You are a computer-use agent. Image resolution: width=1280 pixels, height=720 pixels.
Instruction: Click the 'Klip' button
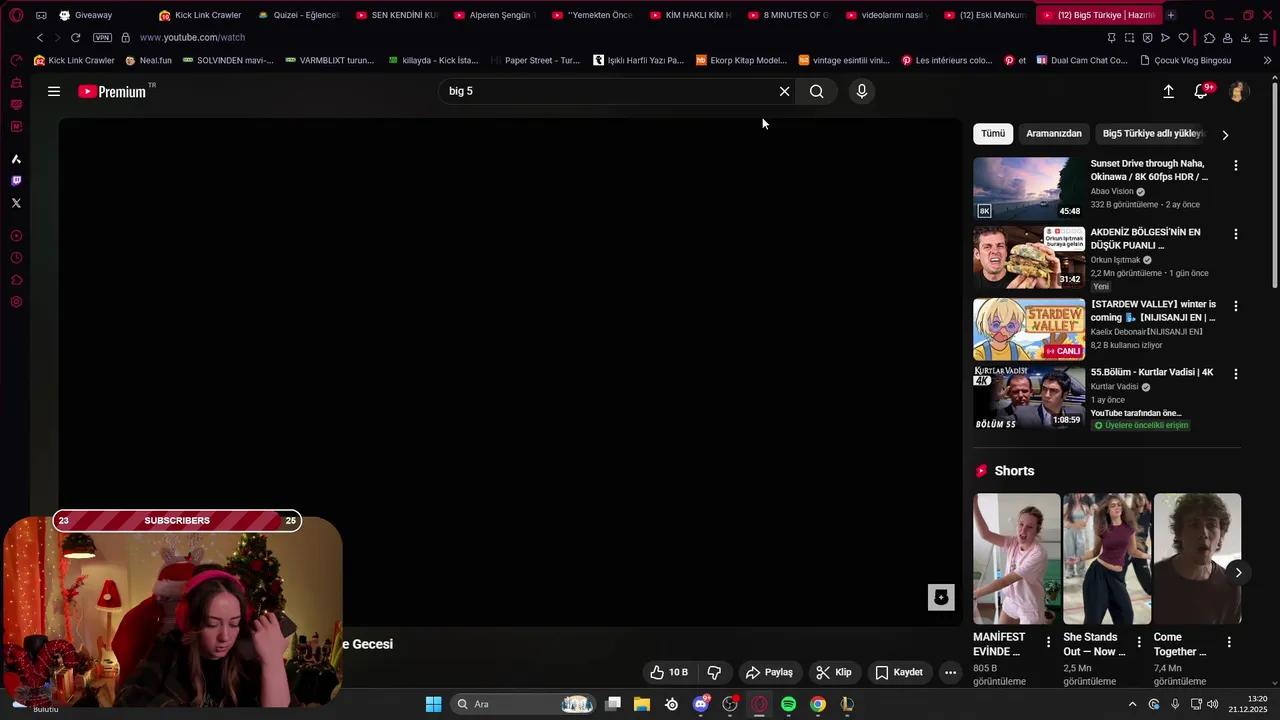click(x=834, y=672)
